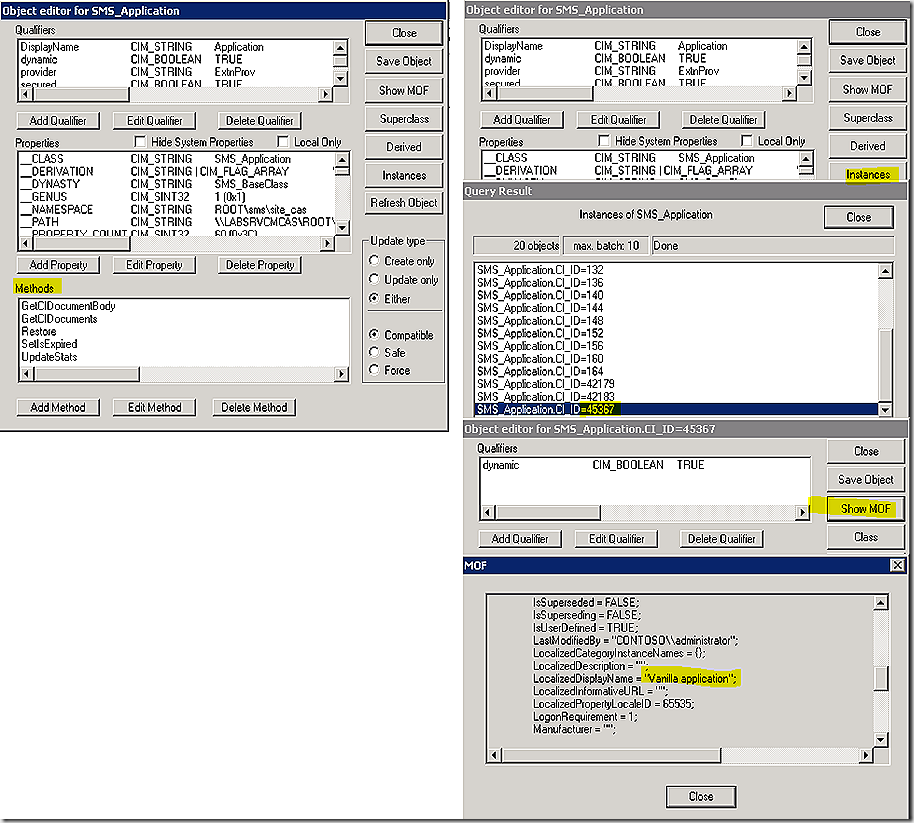Screen dimensions: 914x823
Task: Click left Qualifiers list scroll up arrow
Action: click(340, 47)
